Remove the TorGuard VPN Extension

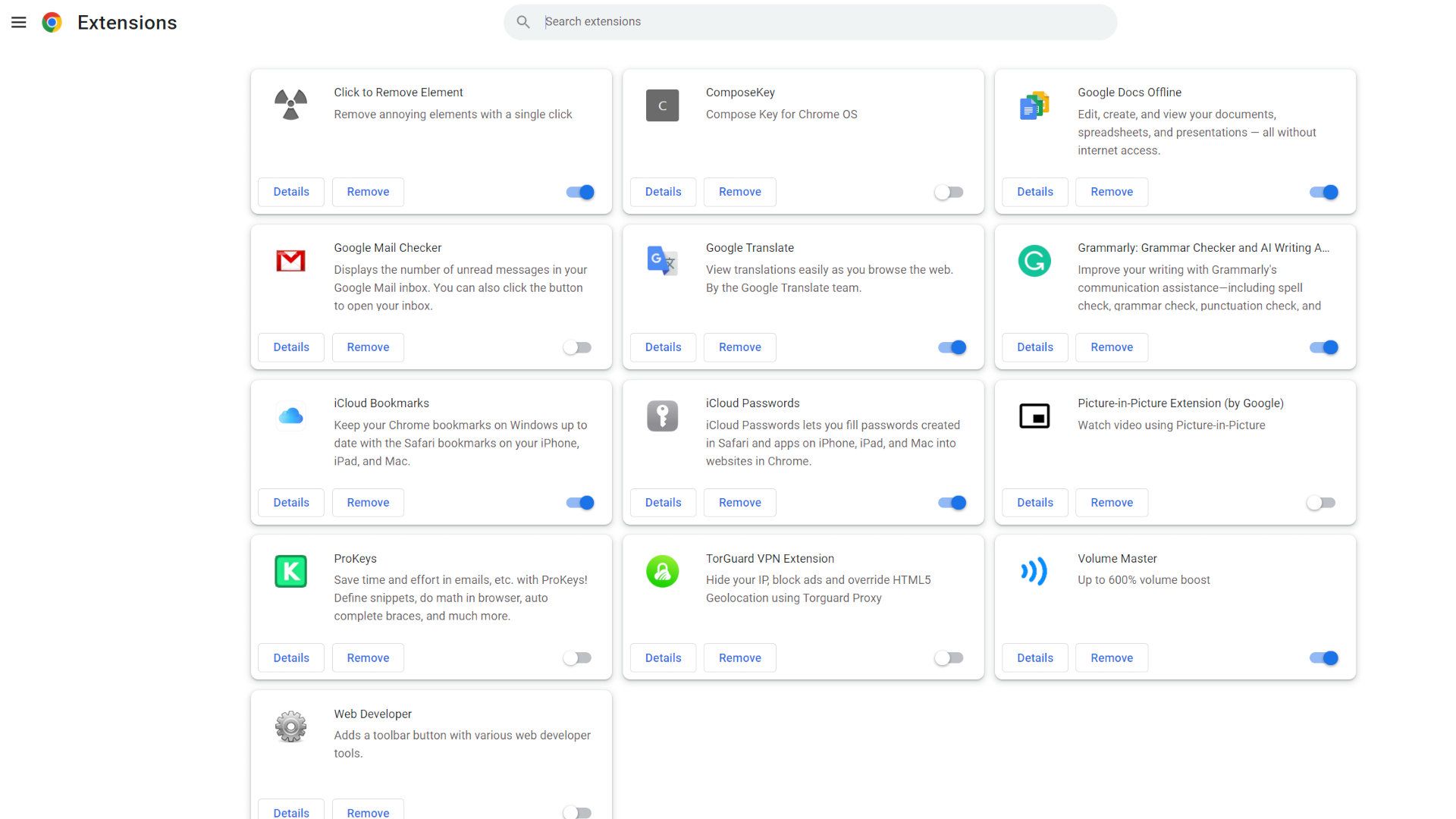740,657
